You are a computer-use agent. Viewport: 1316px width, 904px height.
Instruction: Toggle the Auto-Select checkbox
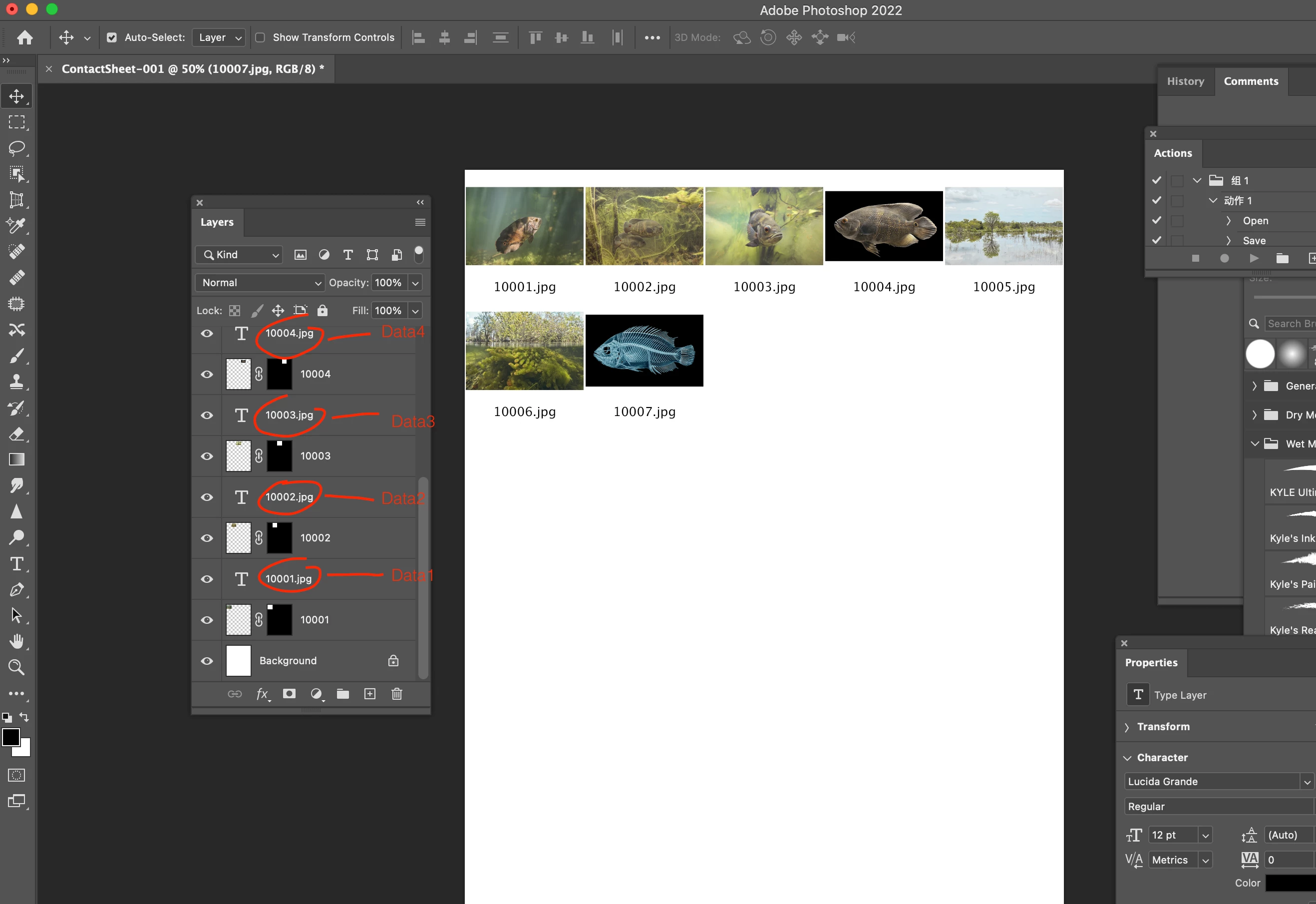pyautogui.click(x=112, y=37)
